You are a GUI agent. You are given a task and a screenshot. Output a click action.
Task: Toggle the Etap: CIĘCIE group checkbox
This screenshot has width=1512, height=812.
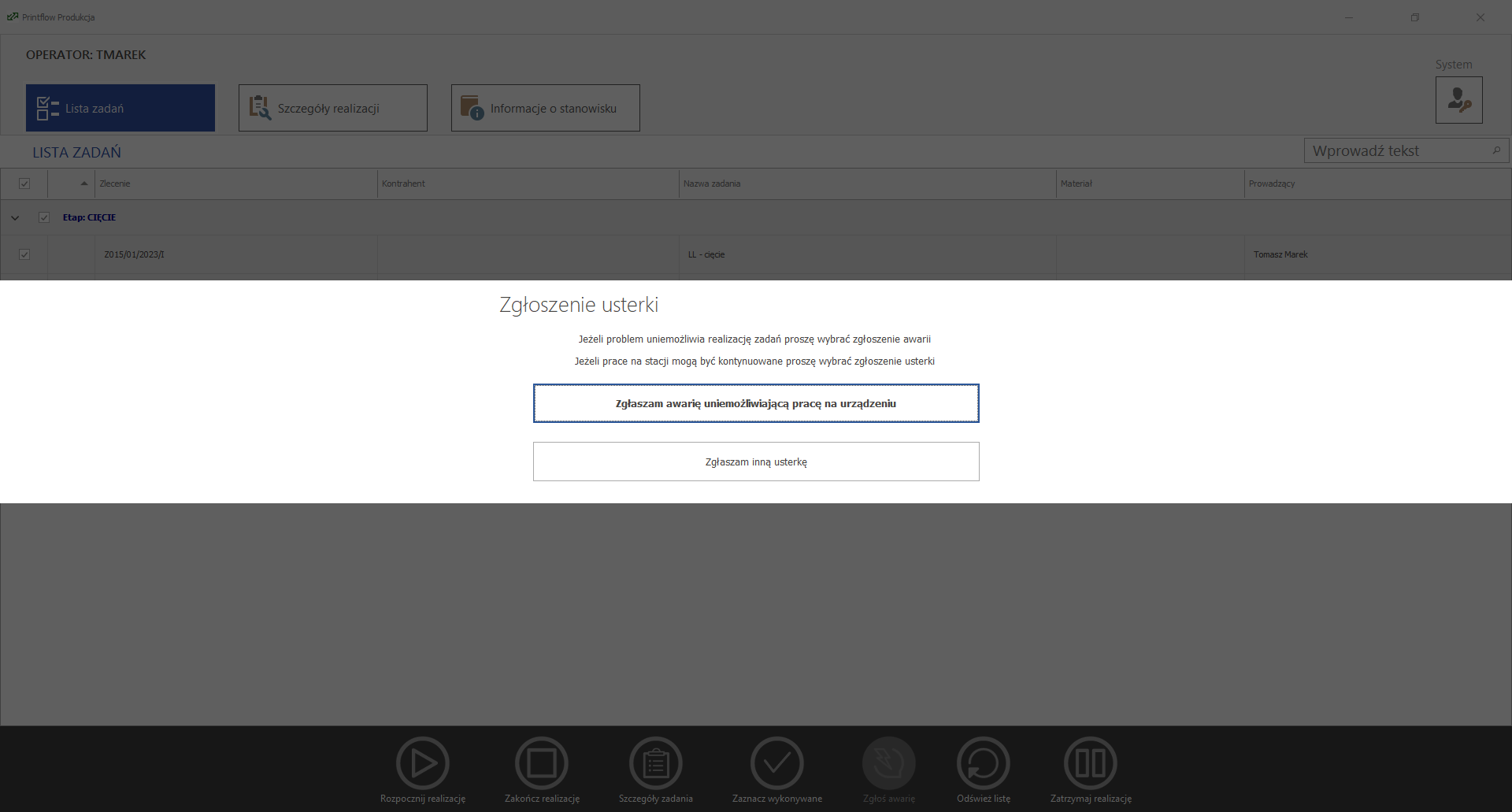click(x=44, y=217)
